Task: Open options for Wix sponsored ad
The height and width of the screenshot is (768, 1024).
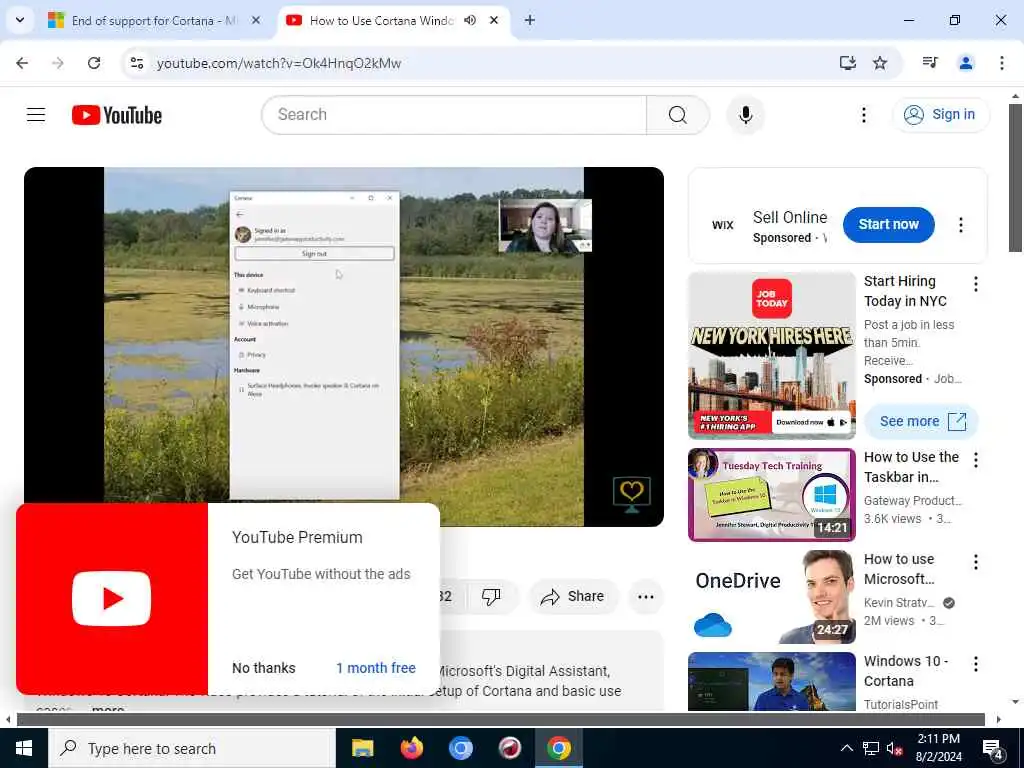Action: point(961,225)
